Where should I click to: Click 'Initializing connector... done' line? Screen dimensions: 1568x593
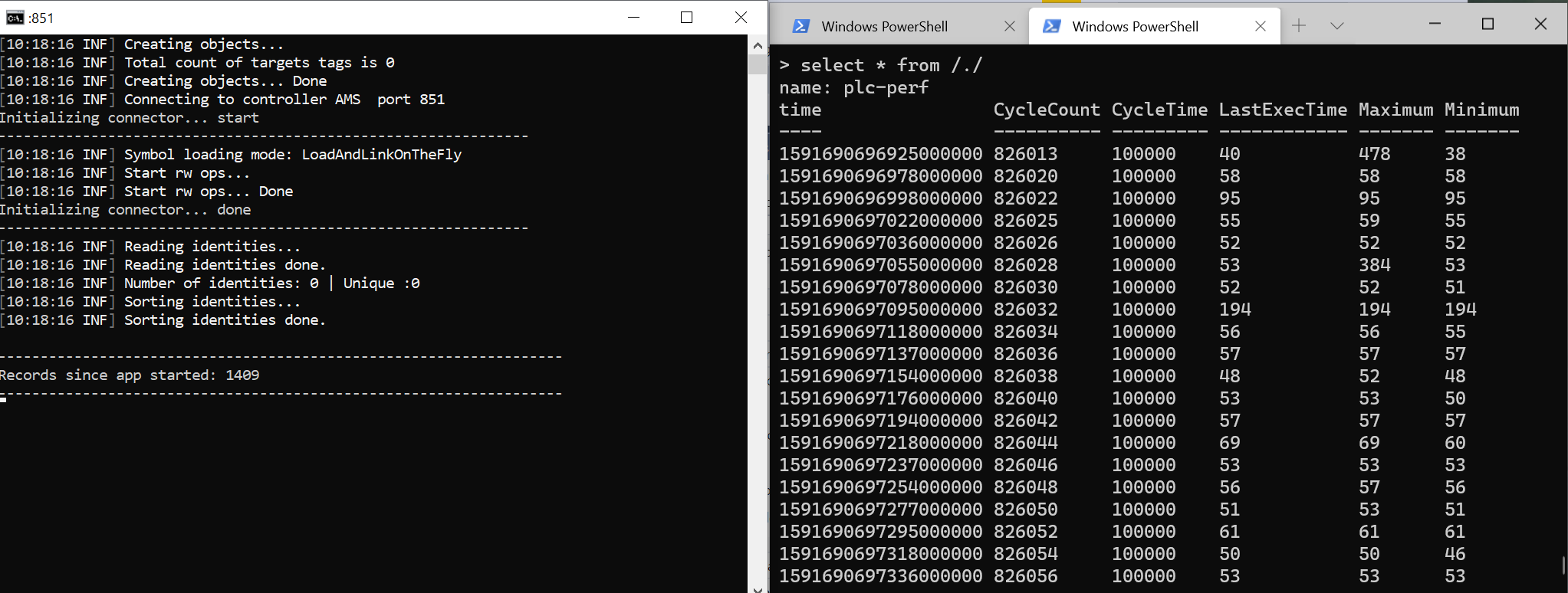click(126, 210)
